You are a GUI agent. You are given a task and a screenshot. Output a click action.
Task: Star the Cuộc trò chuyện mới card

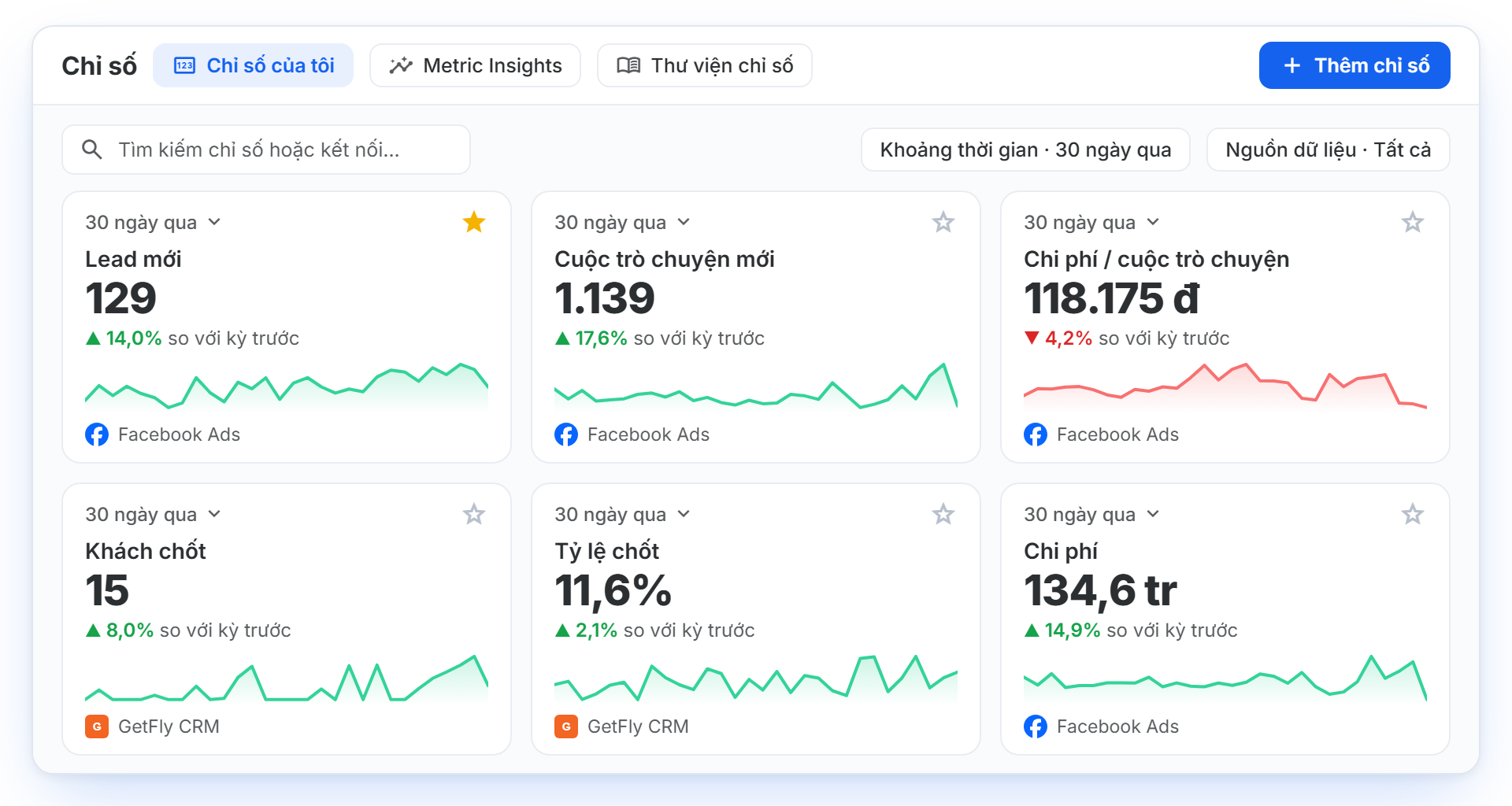click(x=943, y=222)
